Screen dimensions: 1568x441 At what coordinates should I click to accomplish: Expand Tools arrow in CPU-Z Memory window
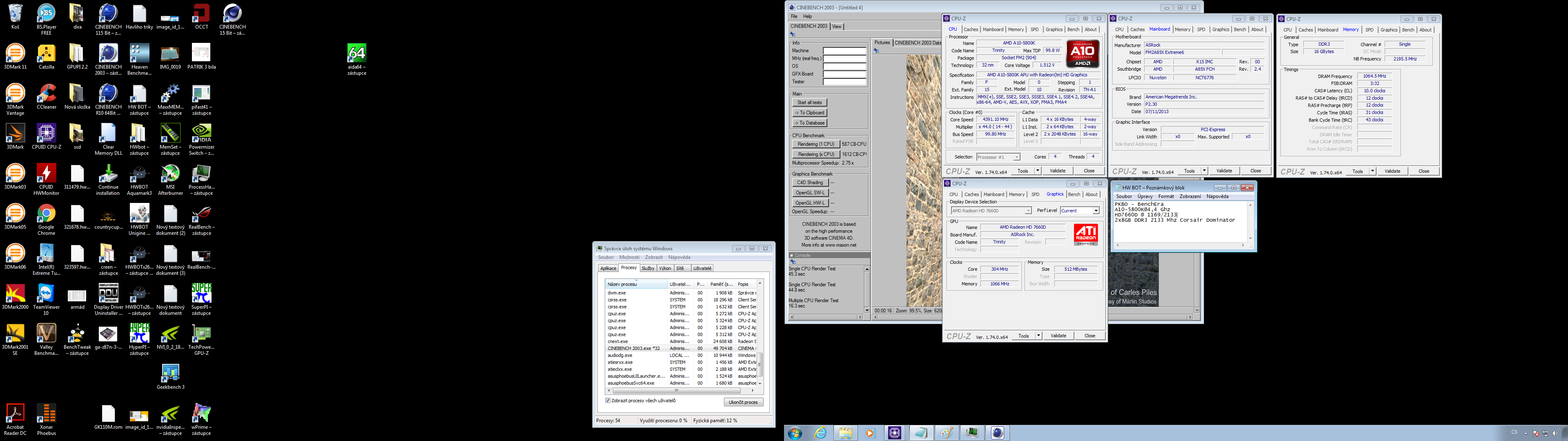click(x=1372, y=172)
